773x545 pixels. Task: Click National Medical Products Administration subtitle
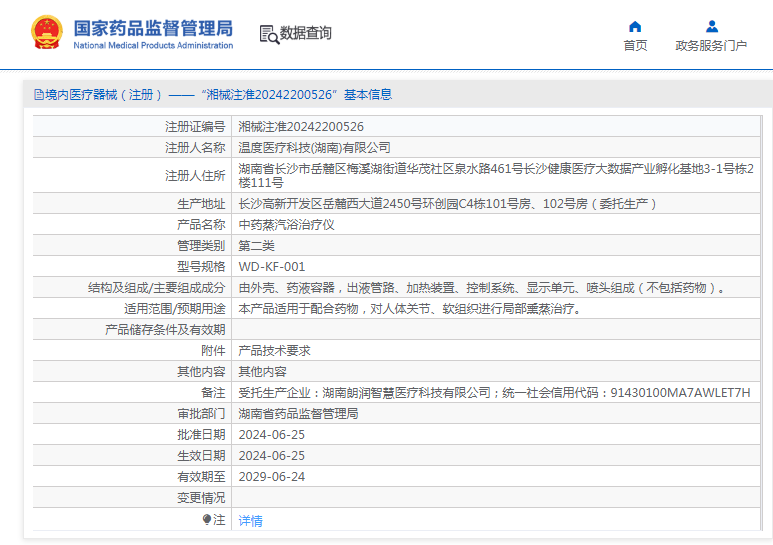153,45
